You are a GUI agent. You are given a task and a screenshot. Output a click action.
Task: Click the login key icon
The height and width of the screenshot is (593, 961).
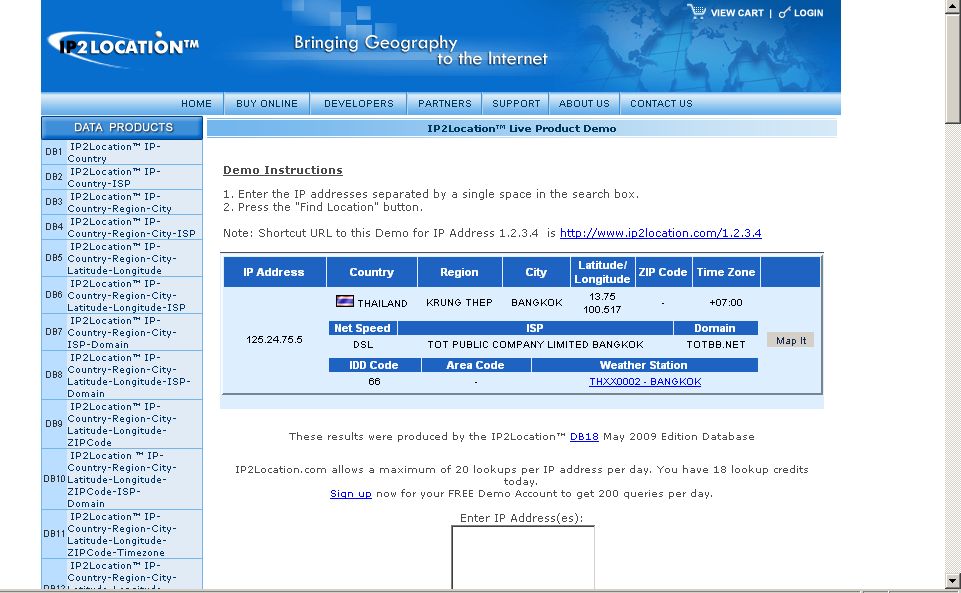coord(784,12)
